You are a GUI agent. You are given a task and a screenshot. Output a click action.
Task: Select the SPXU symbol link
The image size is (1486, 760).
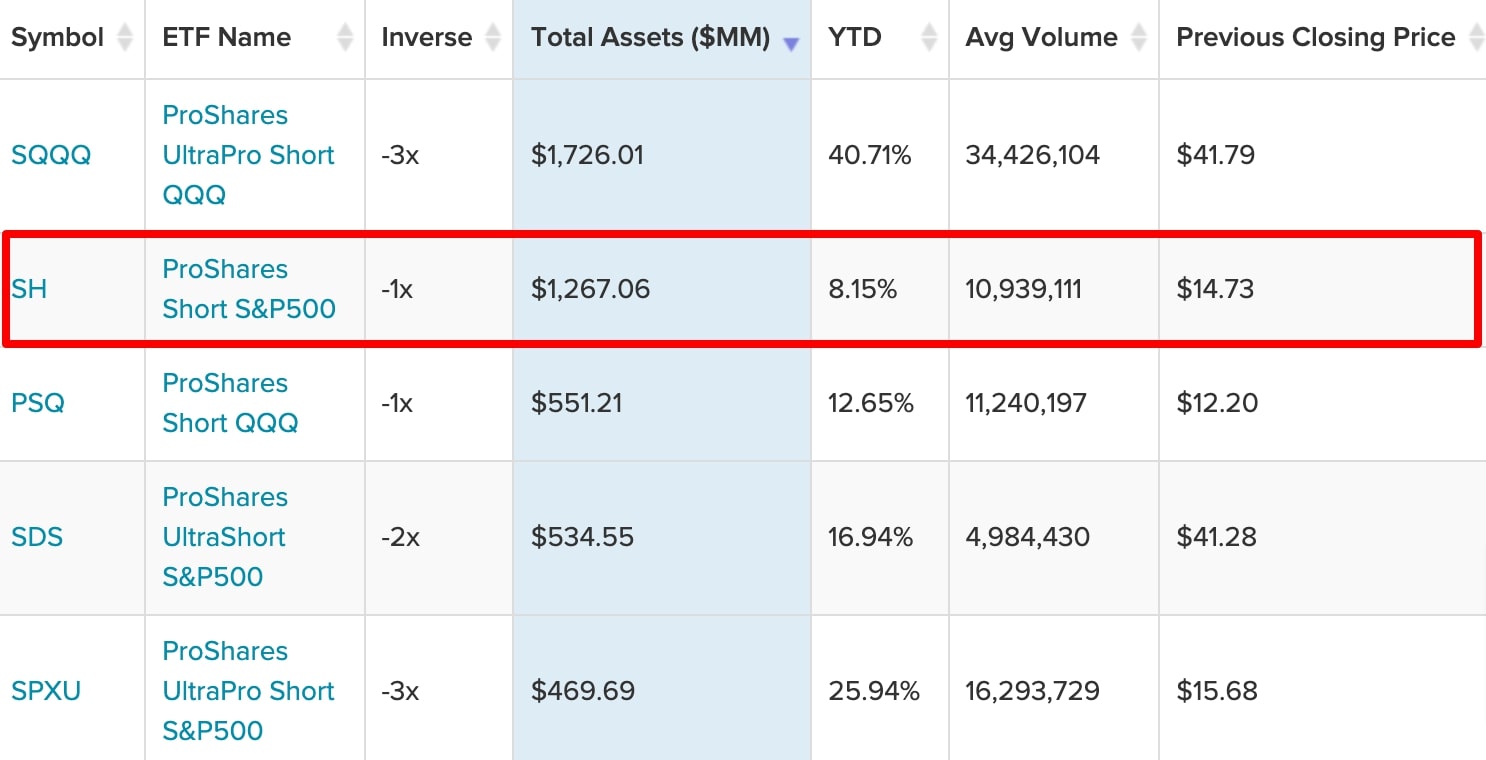46,691
